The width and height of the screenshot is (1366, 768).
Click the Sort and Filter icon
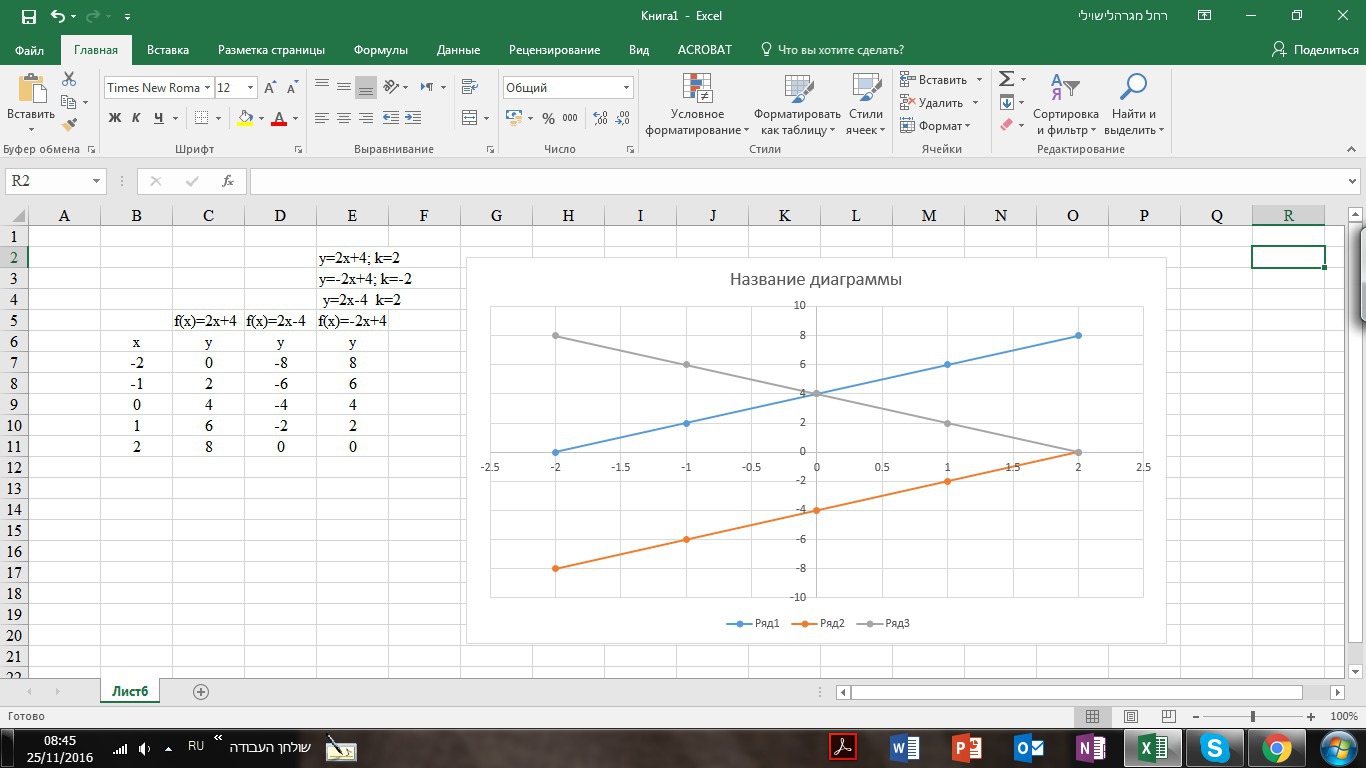[1065, 104]
